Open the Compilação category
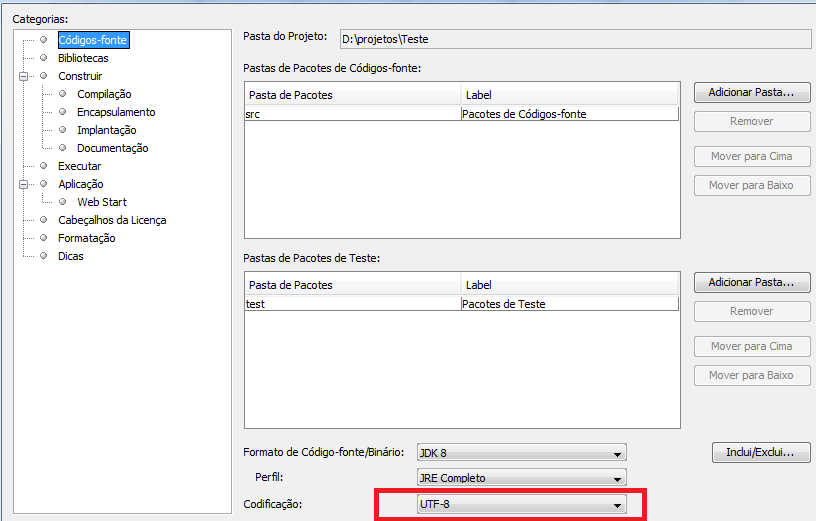 pos(104,94)
